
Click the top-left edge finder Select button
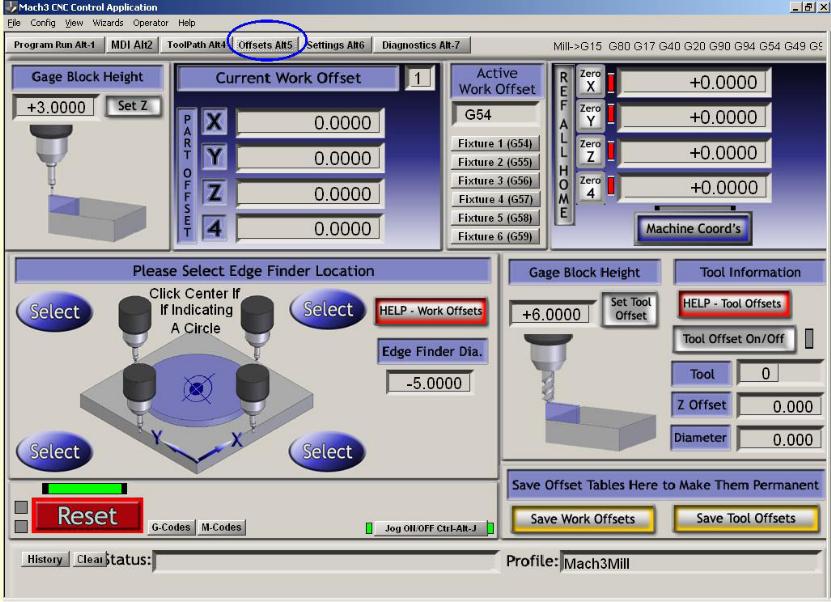pyautogui.click(x=55, y=311)
